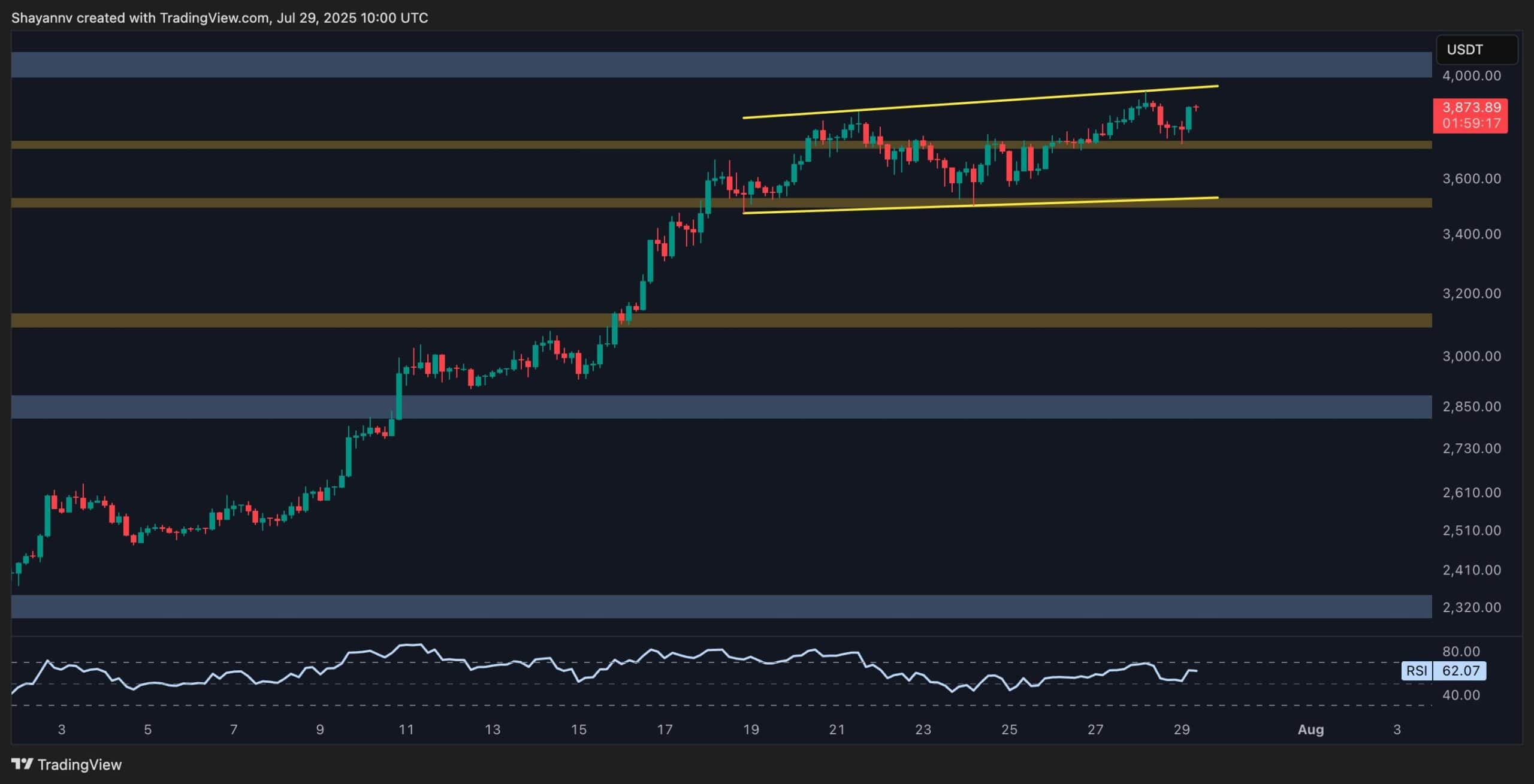Click the Shayannv TradingView.com attribution text
This screenshot has width=1534, height=784.
click(x=219, y=18)
